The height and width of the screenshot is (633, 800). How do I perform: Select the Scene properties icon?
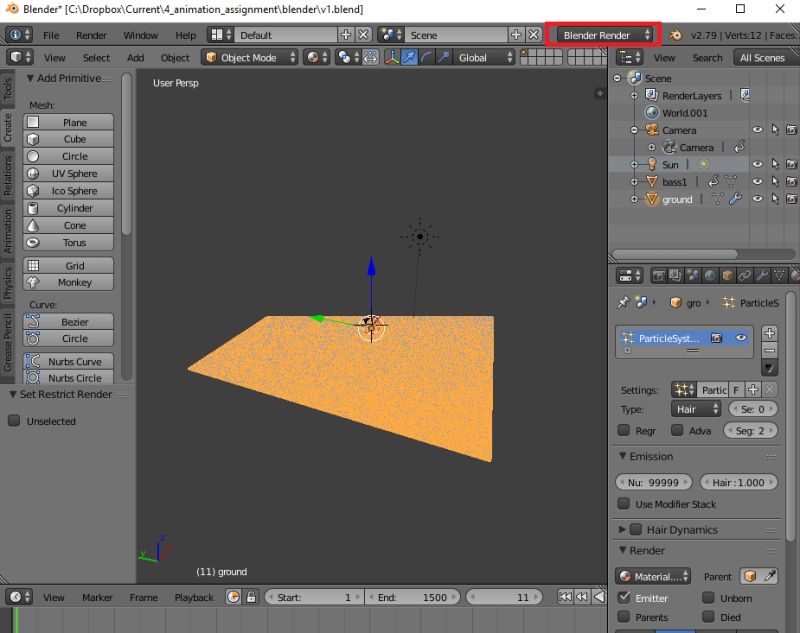[x=691, y=276]
